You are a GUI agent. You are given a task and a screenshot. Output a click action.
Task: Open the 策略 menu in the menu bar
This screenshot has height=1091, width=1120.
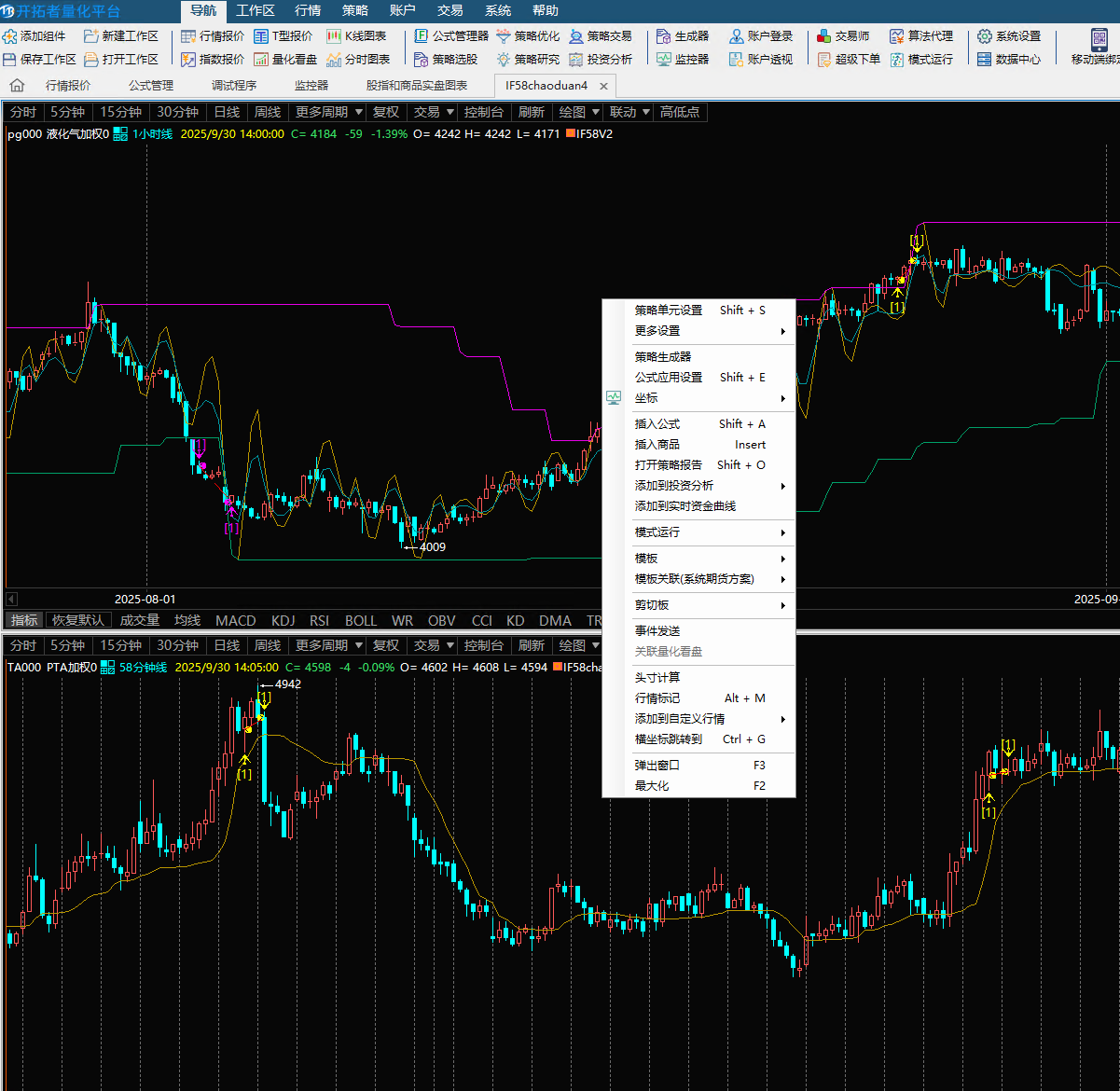354,11
